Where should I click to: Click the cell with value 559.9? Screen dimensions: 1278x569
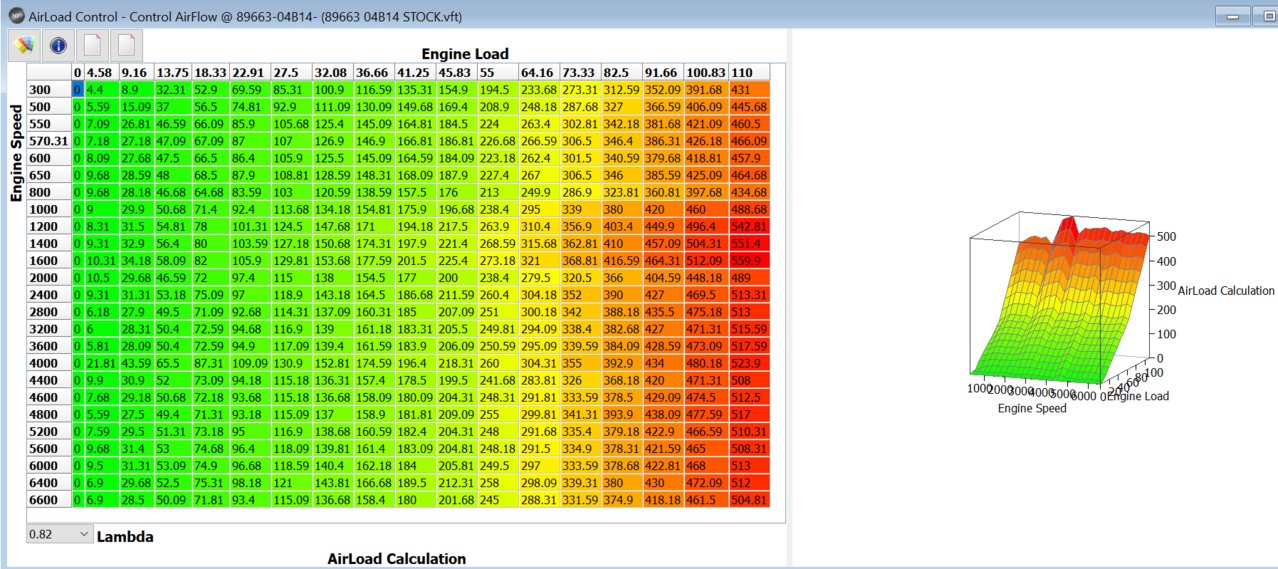pos(749,260)
